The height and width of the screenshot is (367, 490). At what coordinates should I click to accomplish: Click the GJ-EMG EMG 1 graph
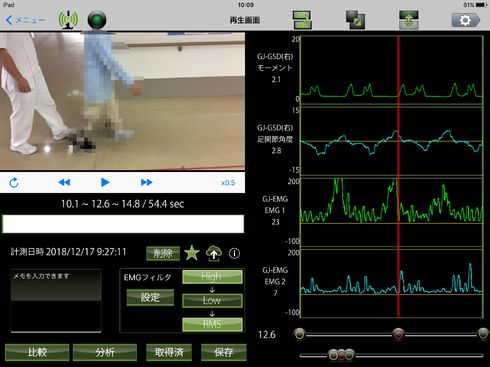[x=392, y=212]
